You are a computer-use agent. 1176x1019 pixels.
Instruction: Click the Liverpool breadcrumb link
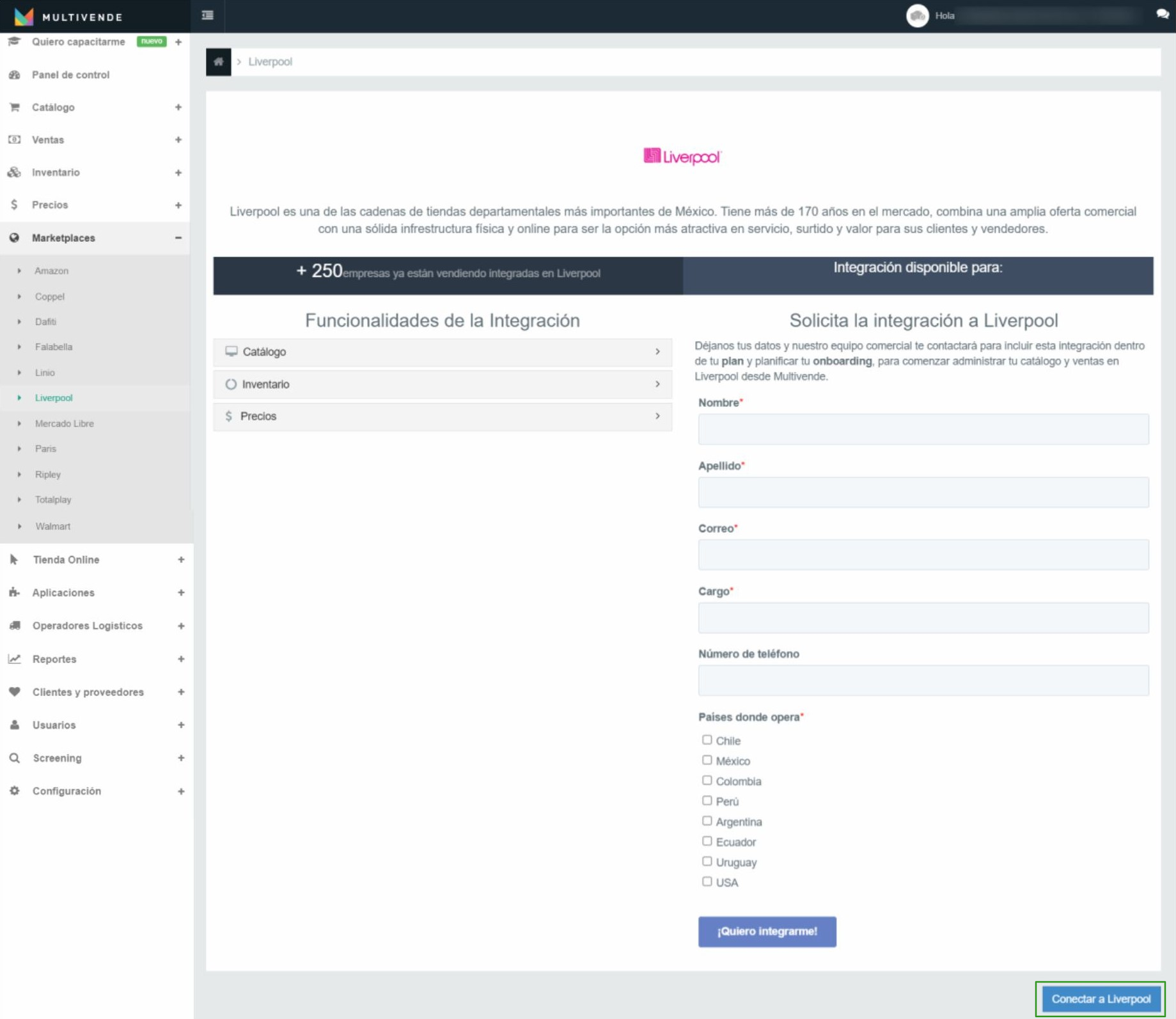pos(270,62)
